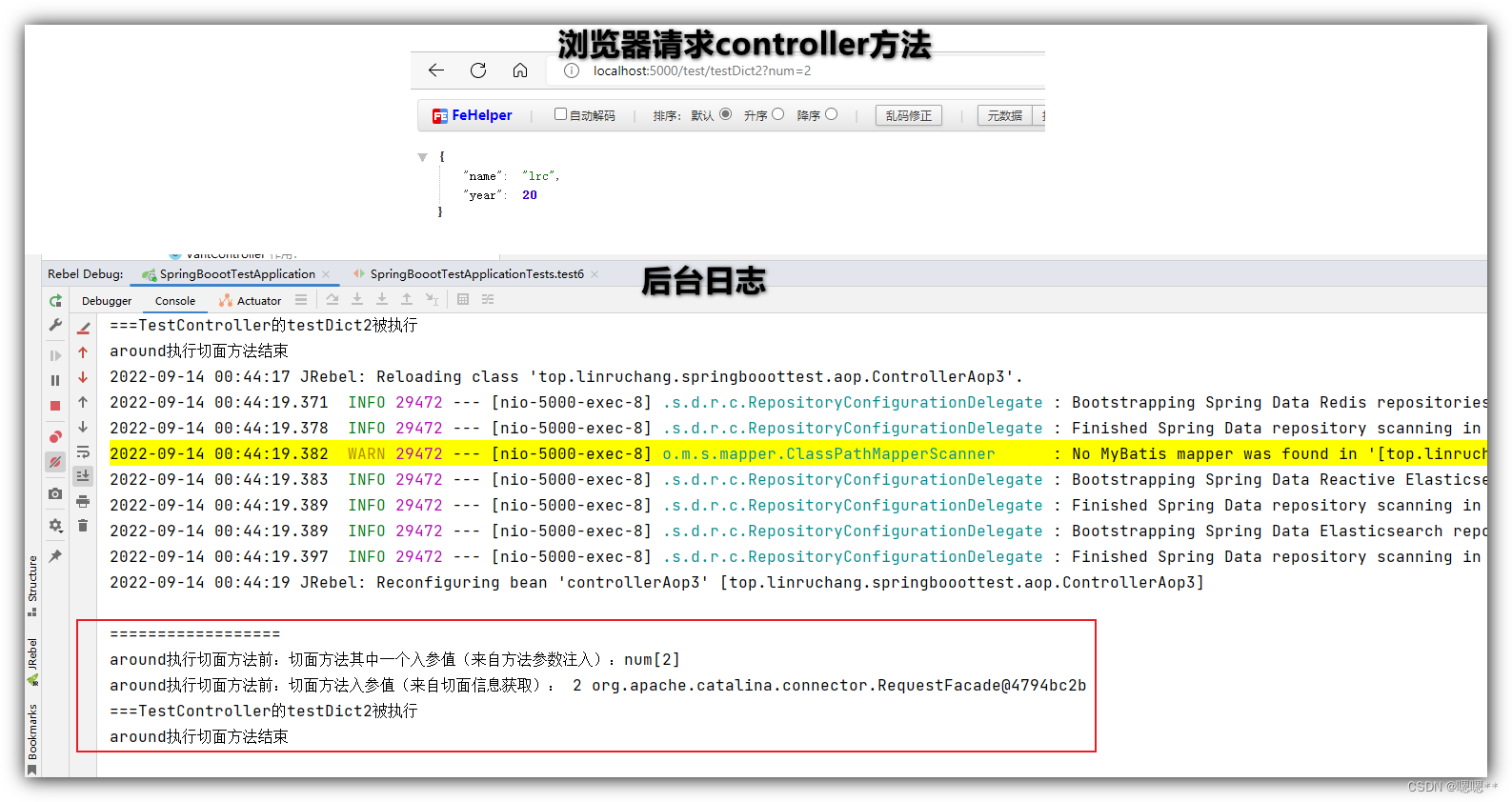Jump to previous stack trace with red up arrow
Screen dimensions: 1512x802
[83, 352]
